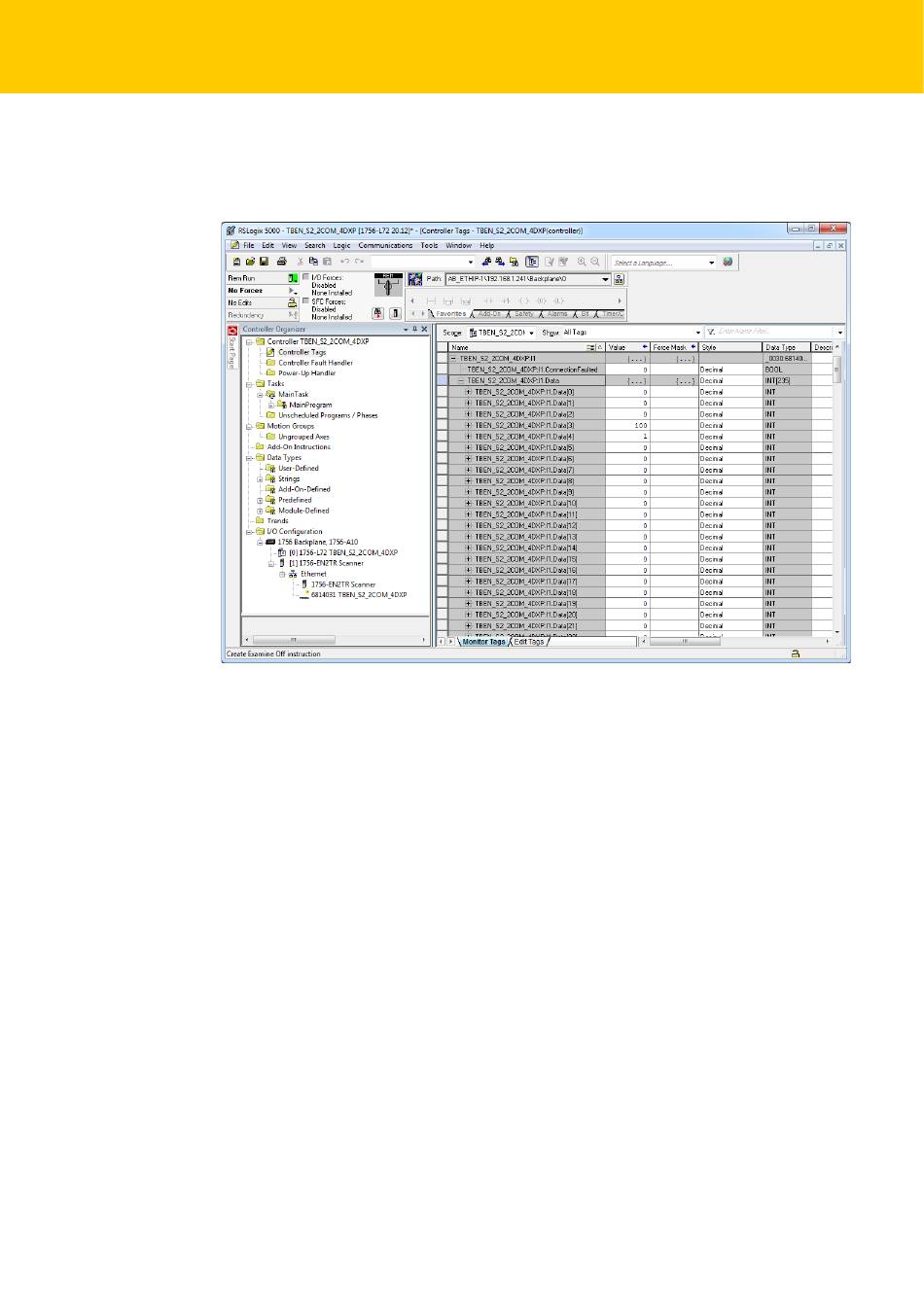
Task: Click the Redo arrow icon
Action: [x=359, y=262]
